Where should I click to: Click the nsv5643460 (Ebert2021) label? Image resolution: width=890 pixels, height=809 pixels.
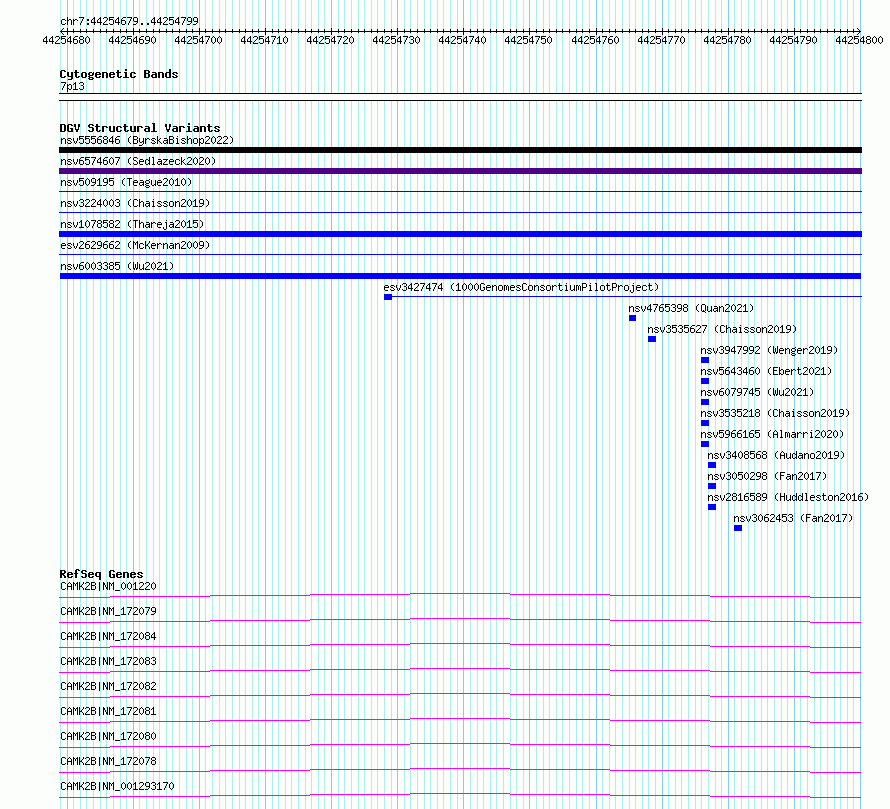point(766,371)
